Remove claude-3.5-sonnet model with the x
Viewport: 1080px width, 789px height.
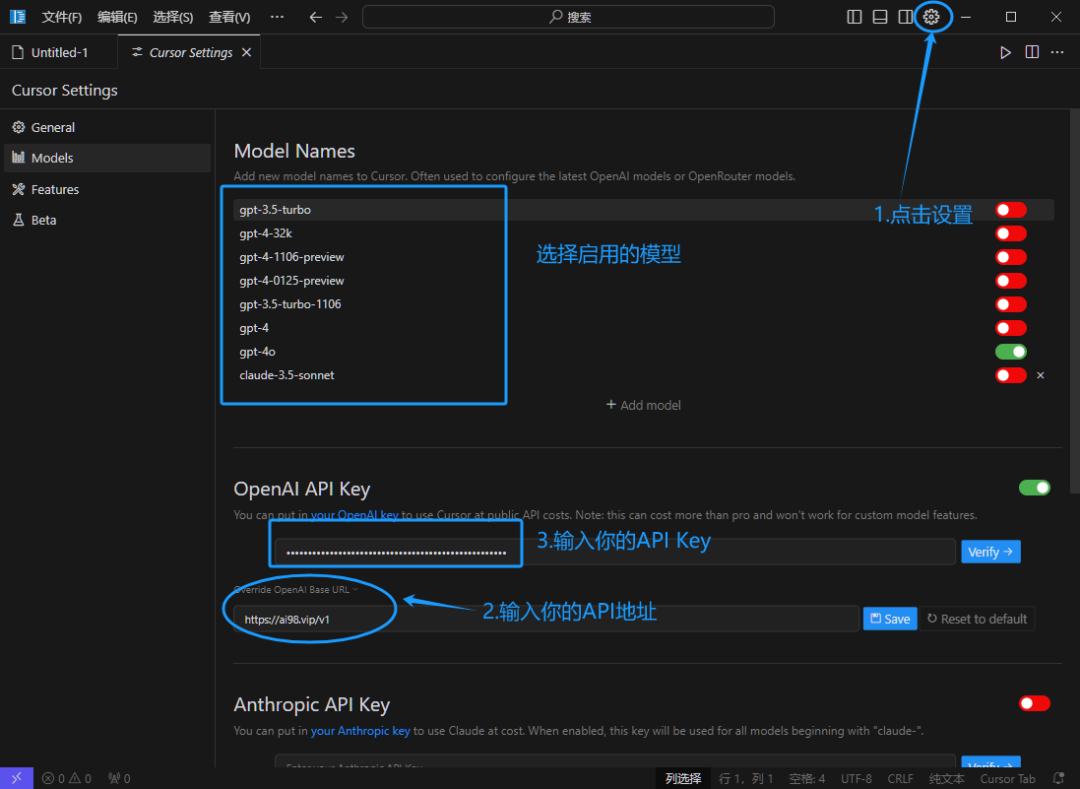[x=1041, y=375]
